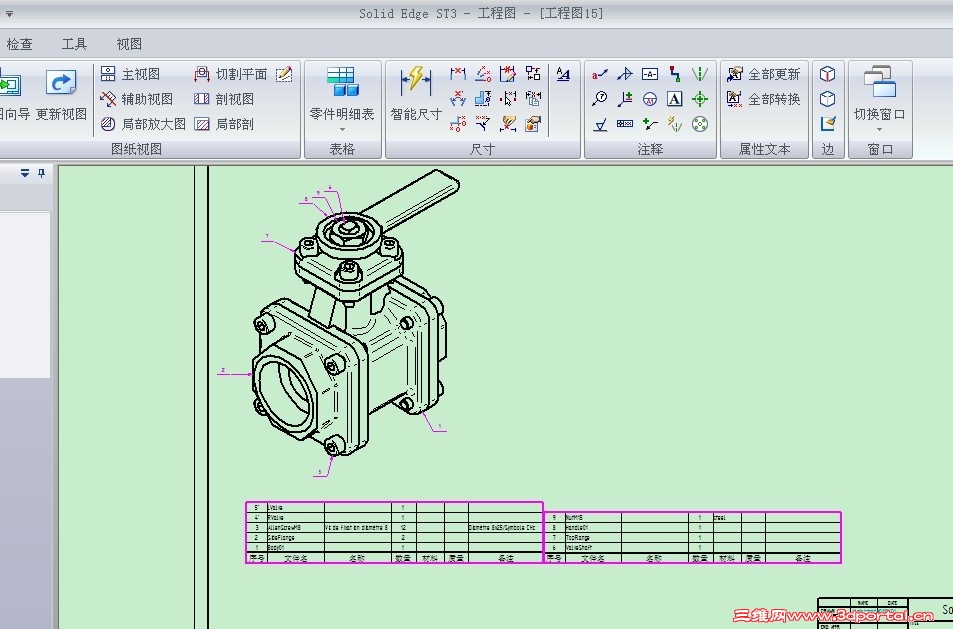Click the 全部转换 convert all property text
Viewport: 953px width, 629px height.
point(764,99)
